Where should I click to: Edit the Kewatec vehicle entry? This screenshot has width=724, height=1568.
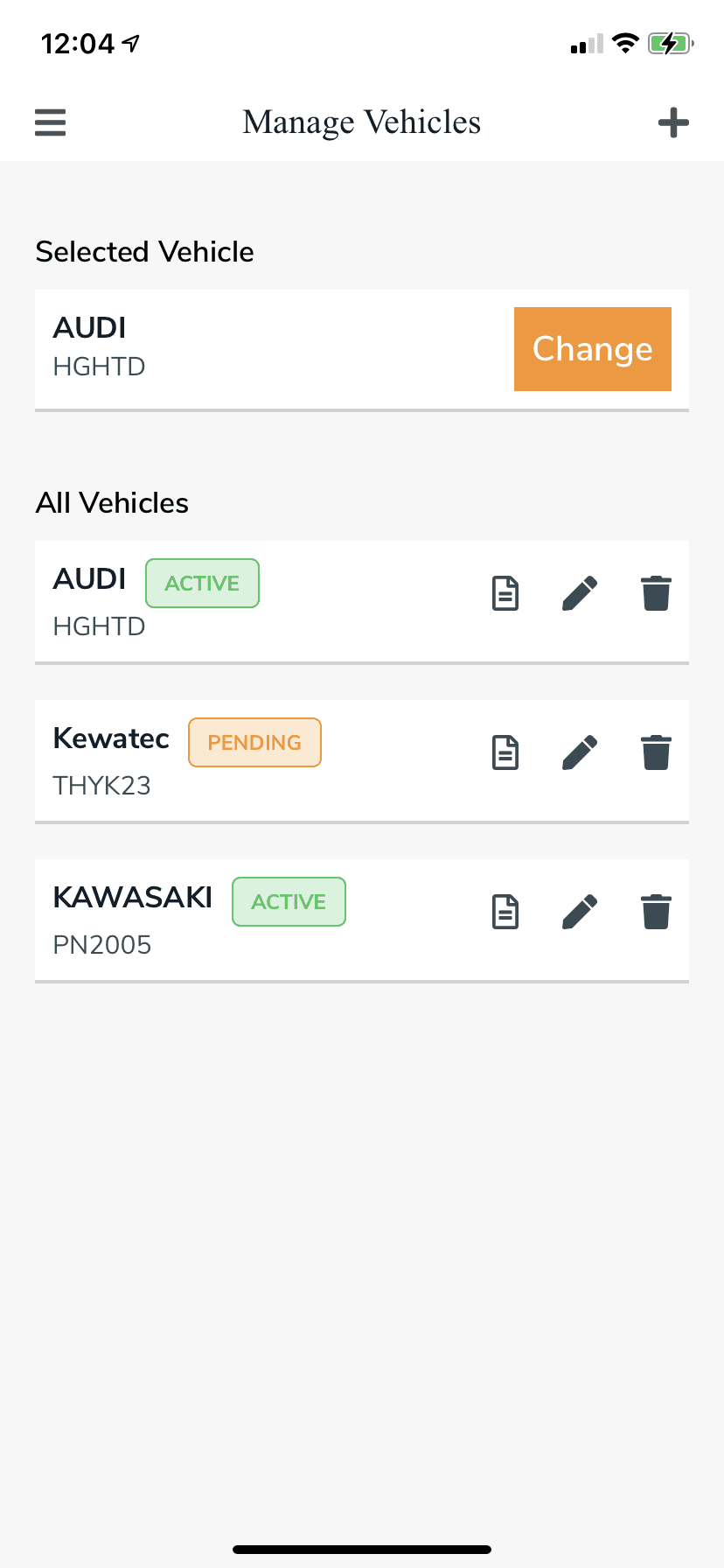[580, 752]
